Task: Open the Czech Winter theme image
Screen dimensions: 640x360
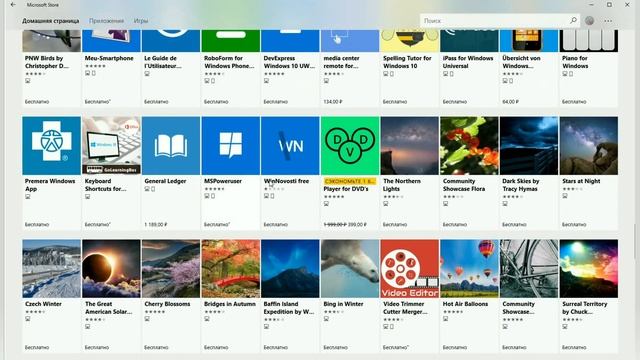Action: click(51, 269)
